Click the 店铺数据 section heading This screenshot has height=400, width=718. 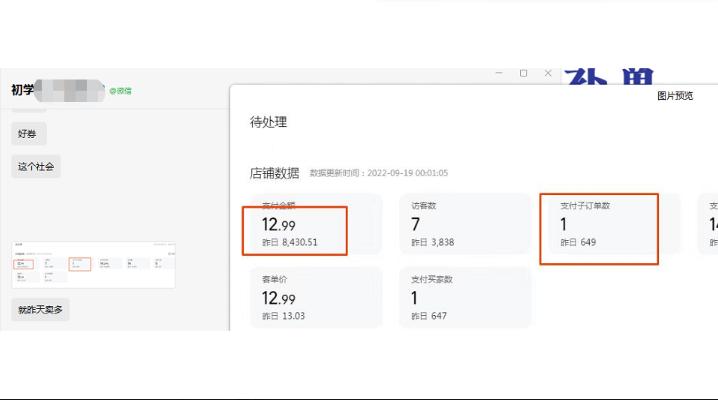274,172
